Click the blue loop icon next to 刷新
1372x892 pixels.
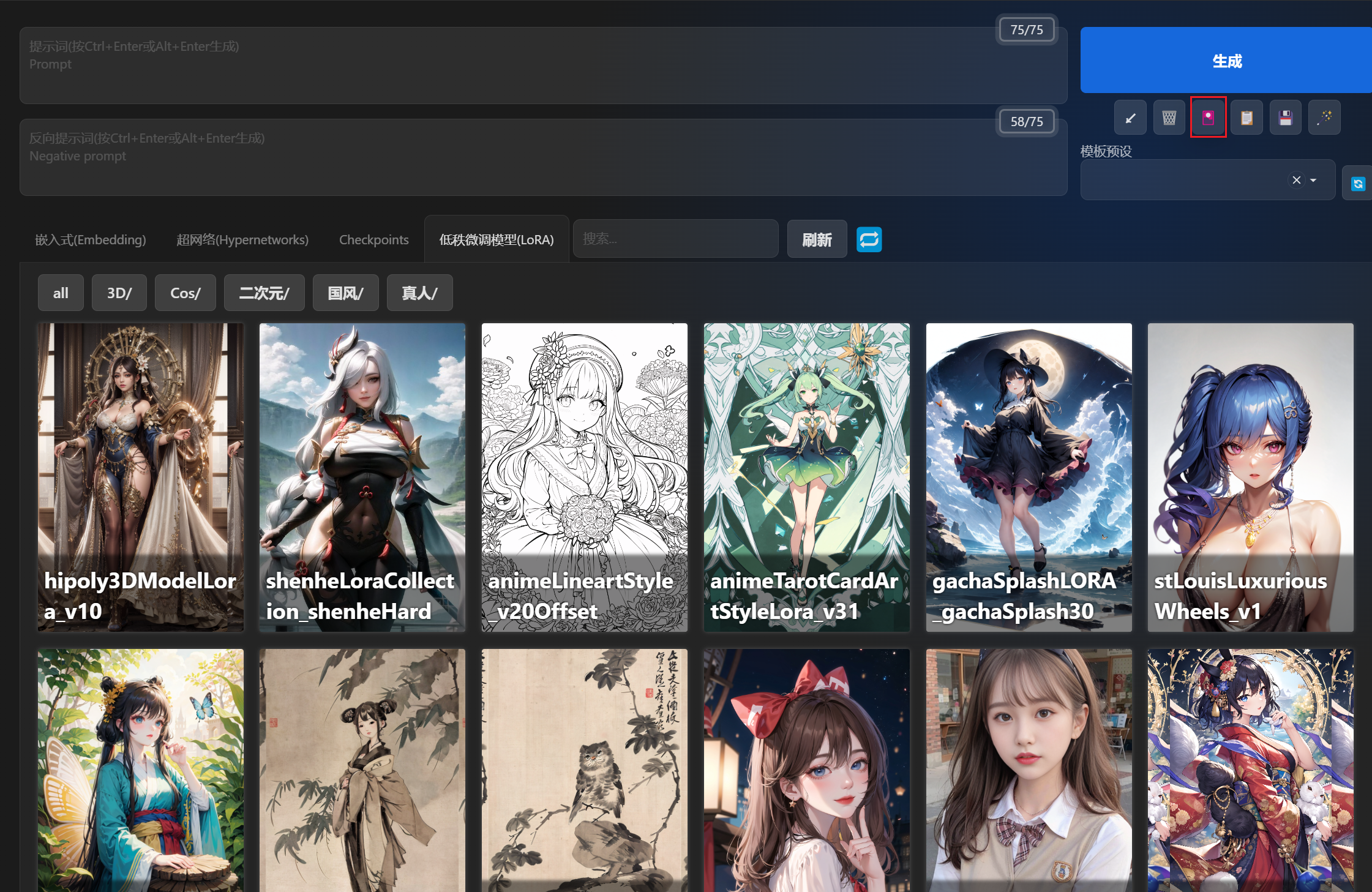tap(869, 239)
